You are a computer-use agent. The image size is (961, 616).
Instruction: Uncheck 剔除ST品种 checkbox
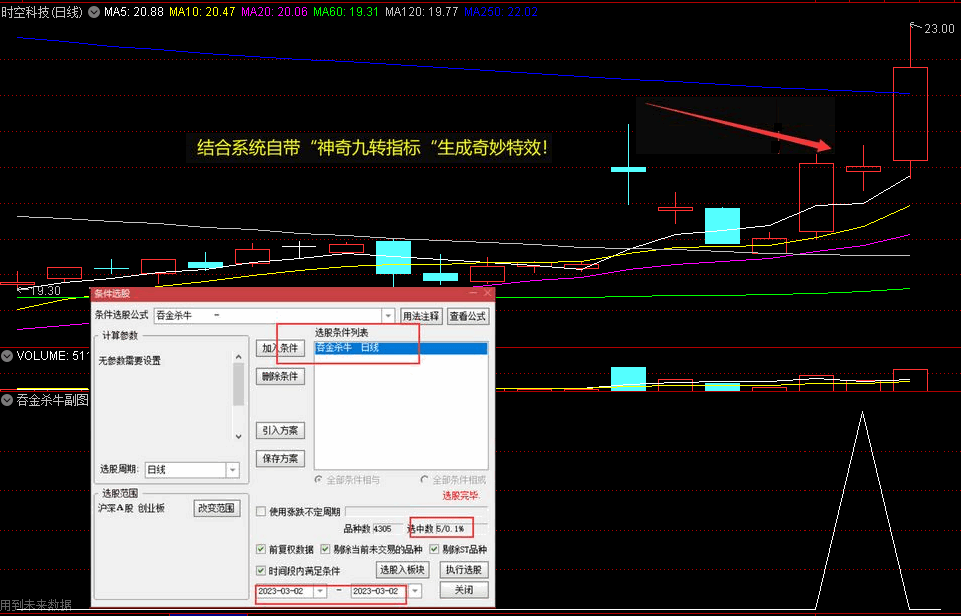tap(435, 549)
